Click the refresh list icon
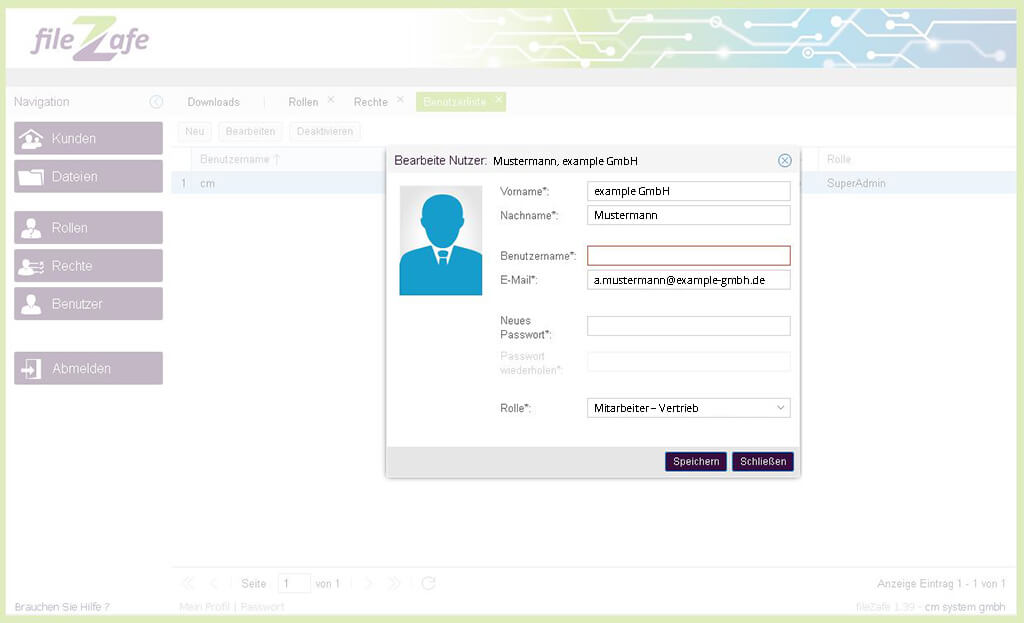This screenshot has width=1024, height=623. pyautogui.click(x=428, y=583)
